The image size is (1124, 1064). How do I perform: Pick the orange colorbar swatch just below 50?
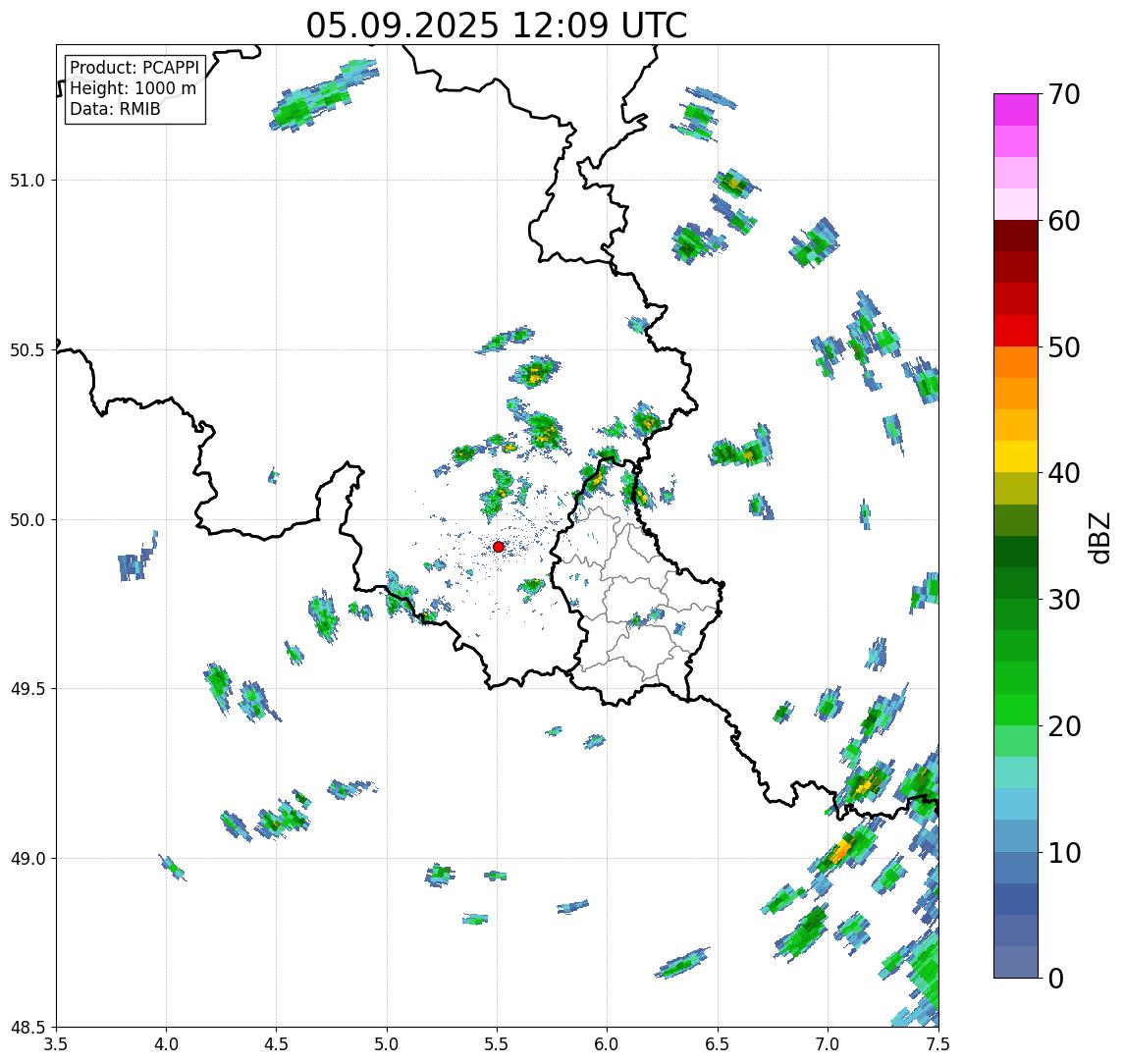(1016, 362)
